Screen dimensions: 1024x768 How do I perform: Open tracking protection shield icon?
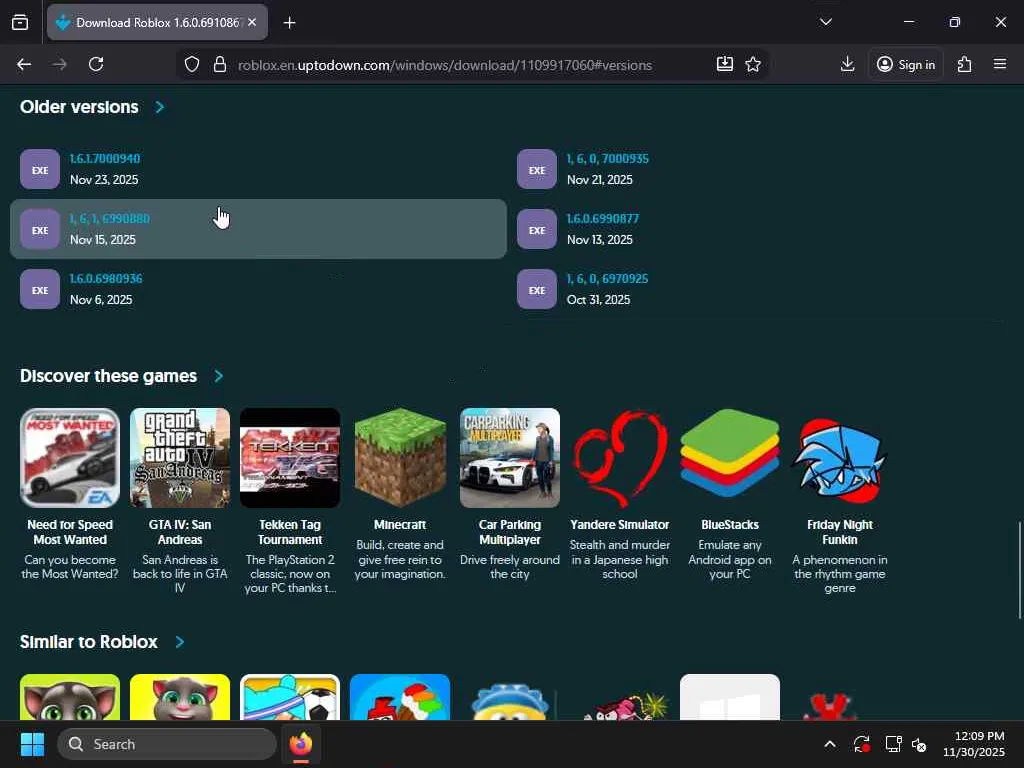191,64
